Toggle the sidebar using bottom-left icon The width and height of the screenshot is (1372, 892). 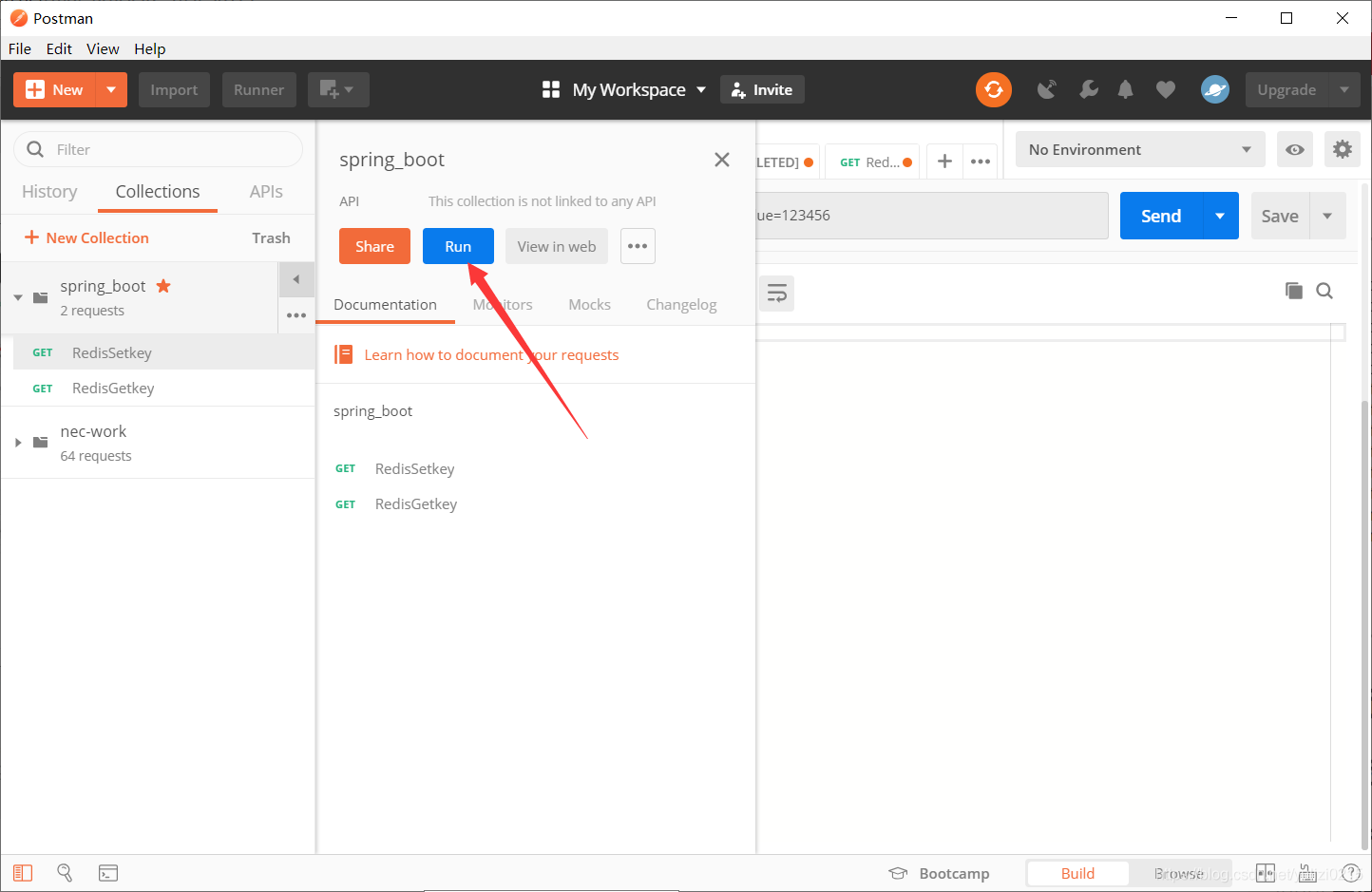(23, 872)
